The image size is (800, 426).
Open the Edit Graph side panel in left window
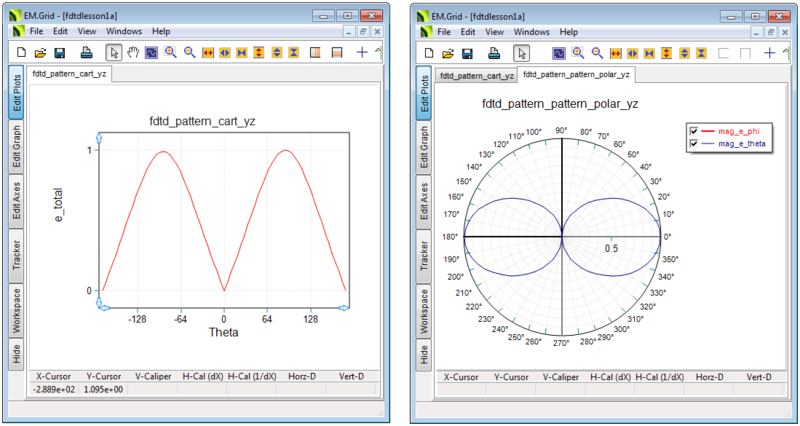(x=16, y=145)
